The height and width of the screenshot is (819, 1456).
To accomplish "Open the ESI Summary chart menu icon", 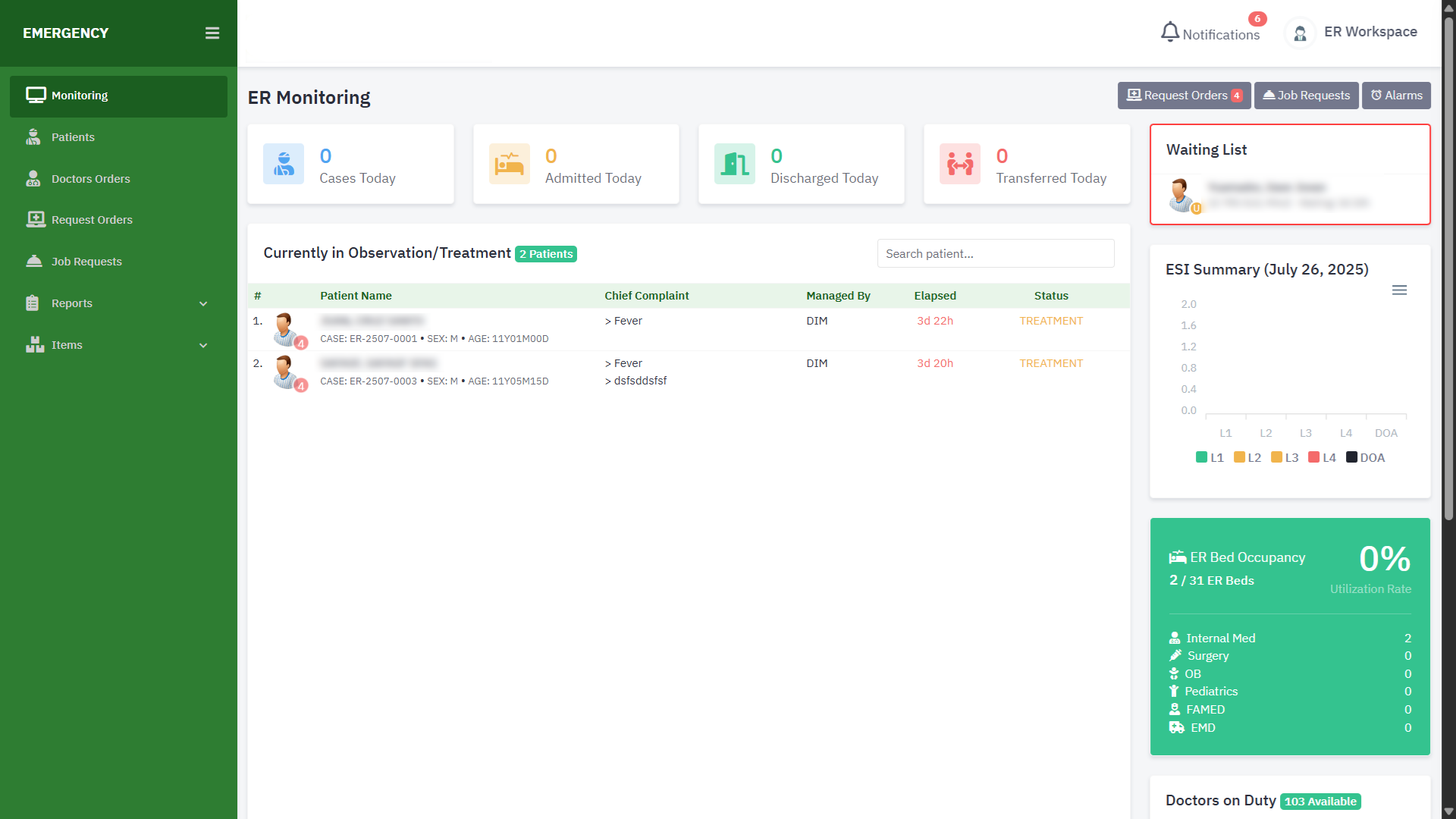I will tap(1399, 290).
